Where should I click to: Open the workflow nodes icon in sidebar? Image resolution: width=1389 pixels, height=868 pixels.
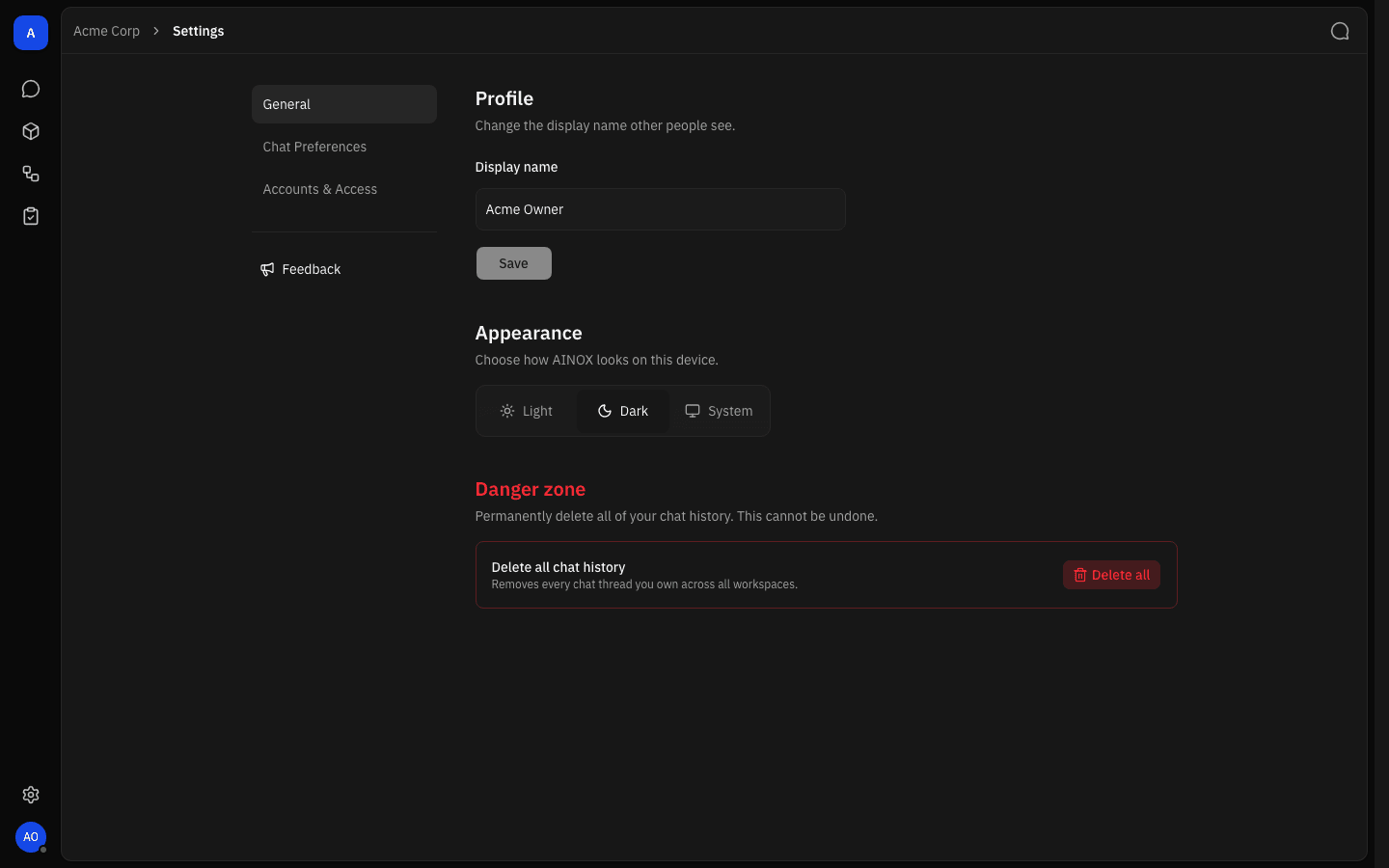click(x=31, y=174)
